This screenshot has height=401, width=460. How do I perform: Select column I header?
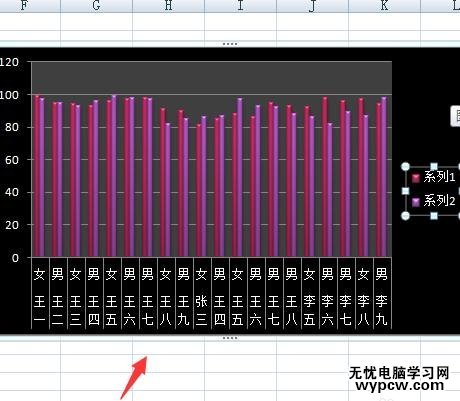240,6
